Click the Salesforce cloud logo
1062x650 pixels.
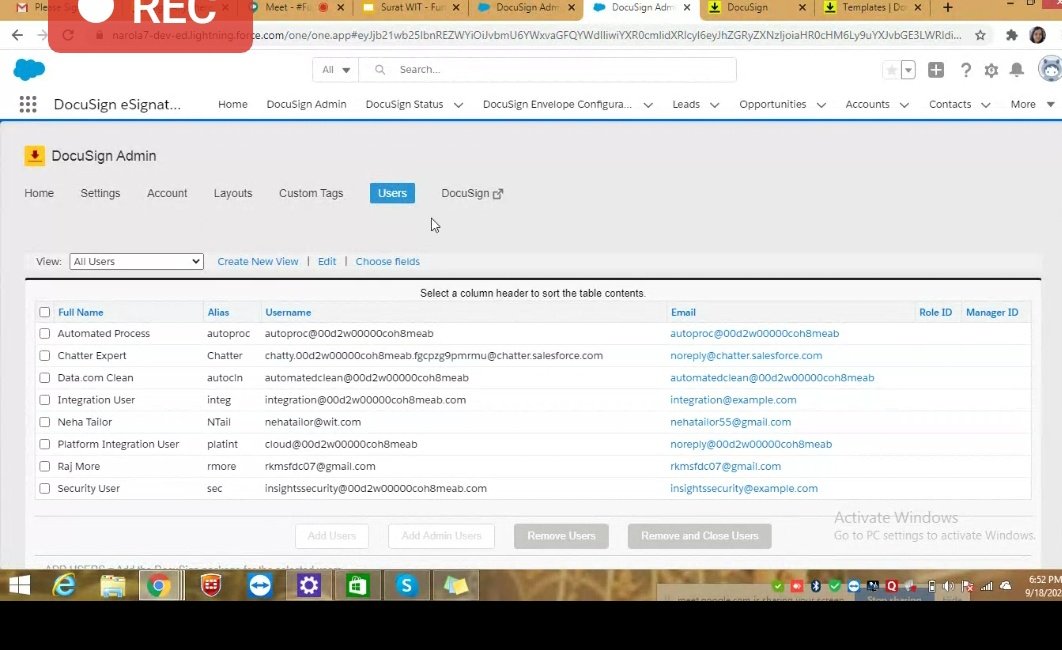29,69
